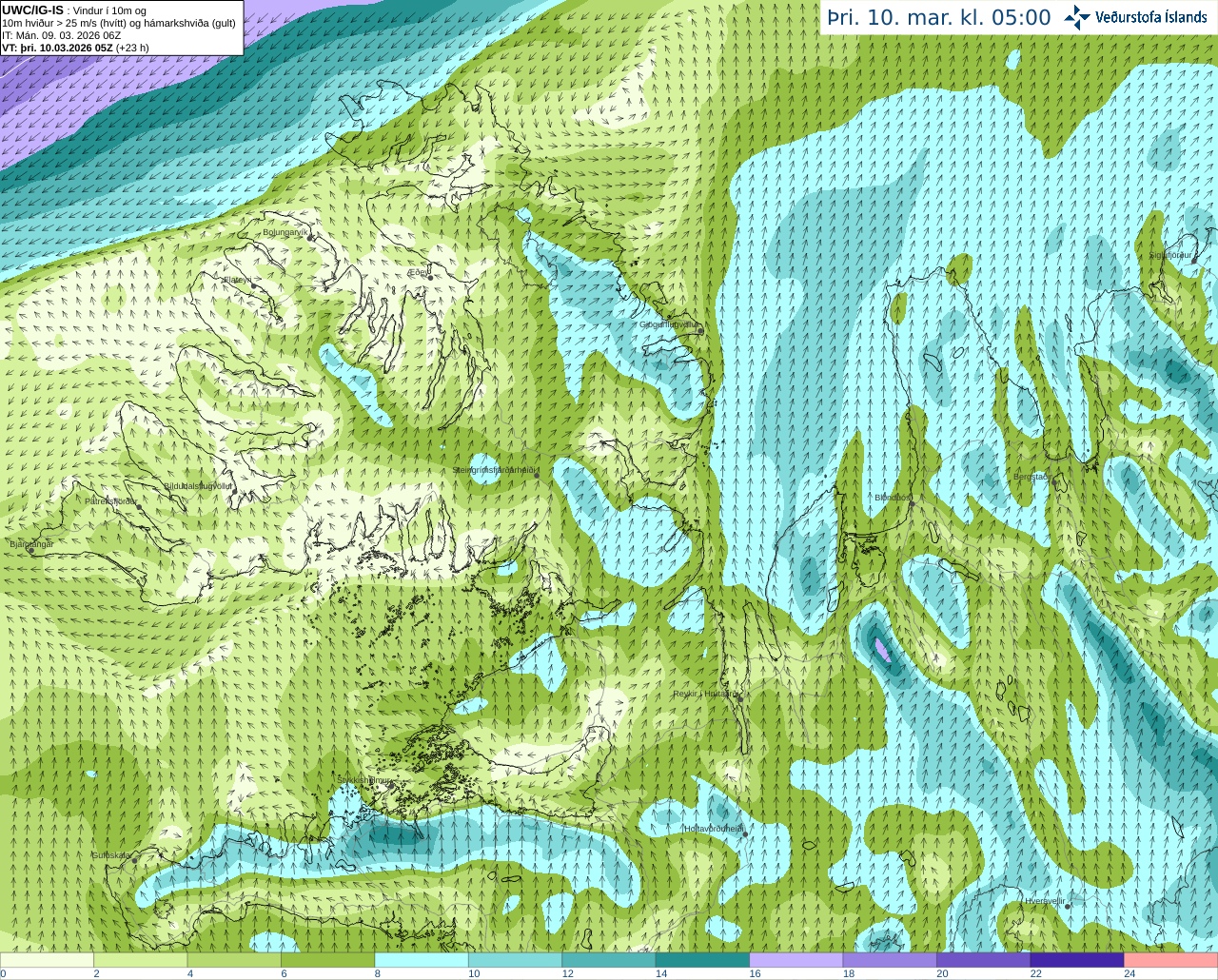Viewport: 1218px width, 980px height.
Task: Click the pink legend swatch above 24 m/s
Action: [x=1171, y=960]
